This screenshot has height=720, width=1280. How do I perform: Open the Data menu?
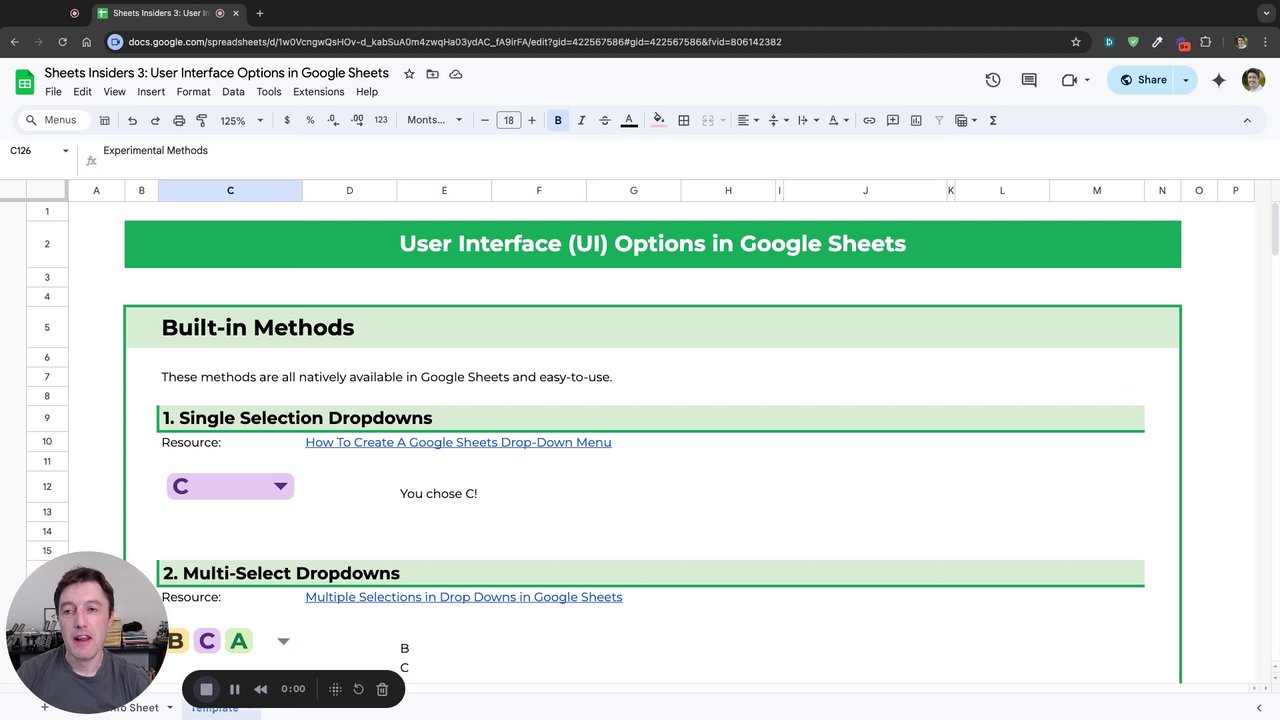click(x=233, y=92)
